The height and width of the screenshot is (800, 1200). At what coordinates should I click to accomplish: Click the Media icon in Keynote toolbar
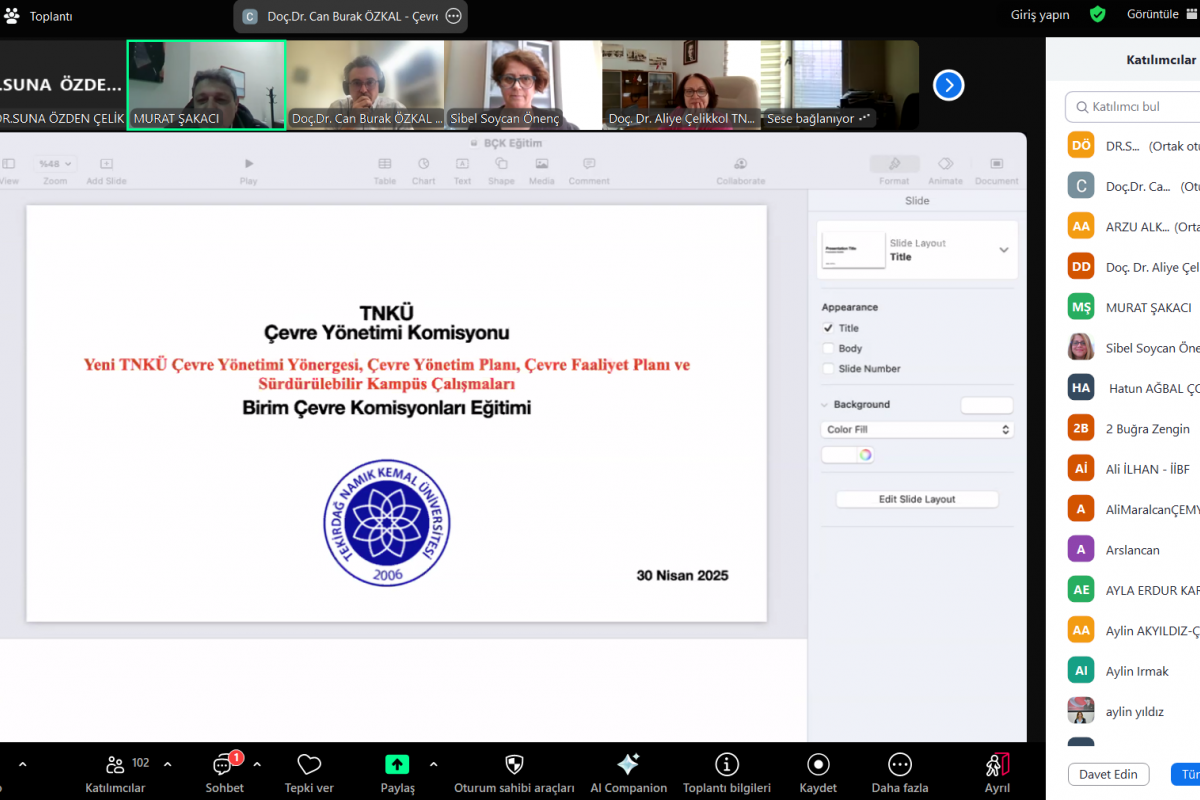(541, 164)
